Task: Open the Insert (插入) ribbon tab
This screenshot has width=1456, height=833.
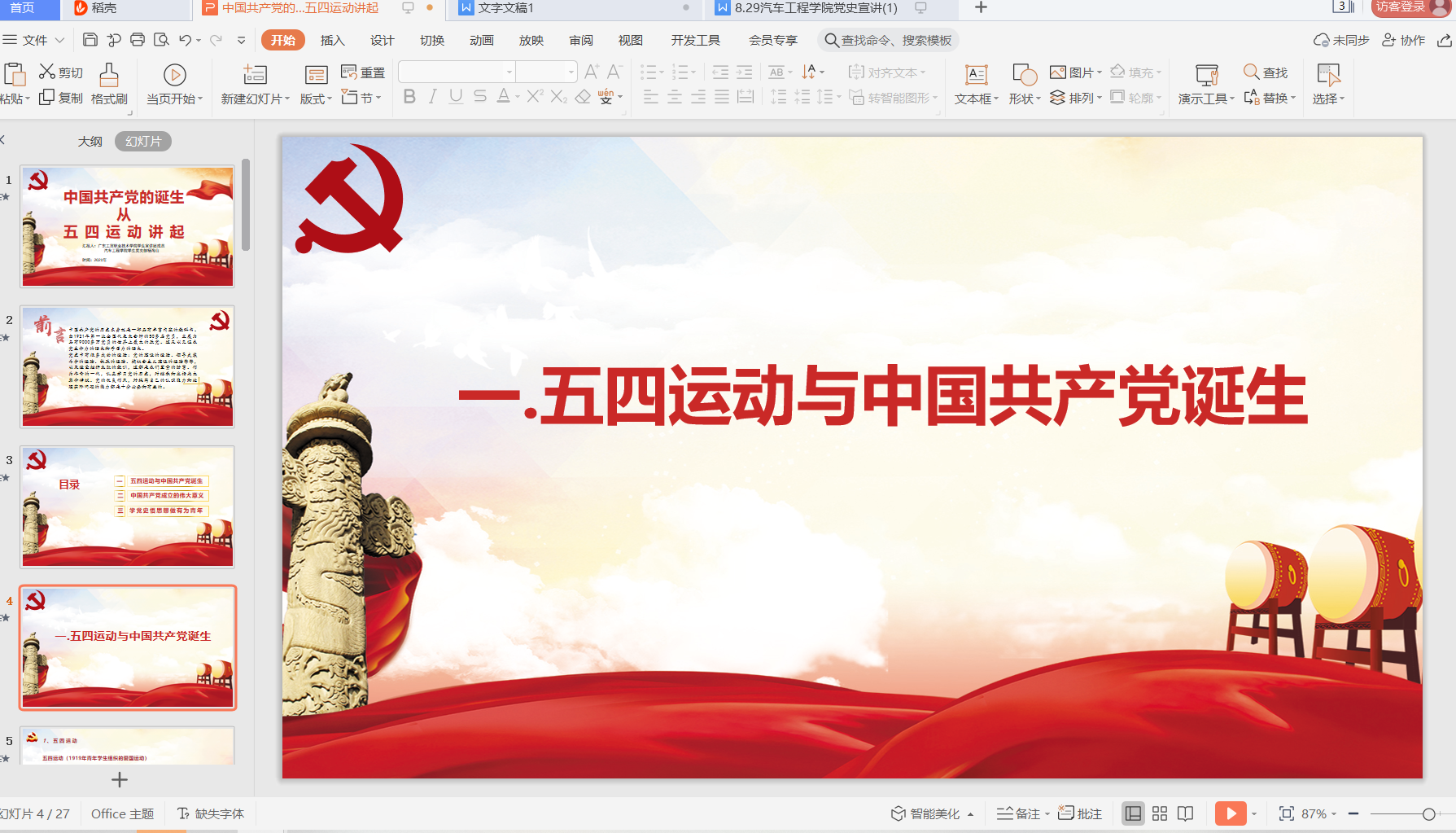Action: coord(332,40)
